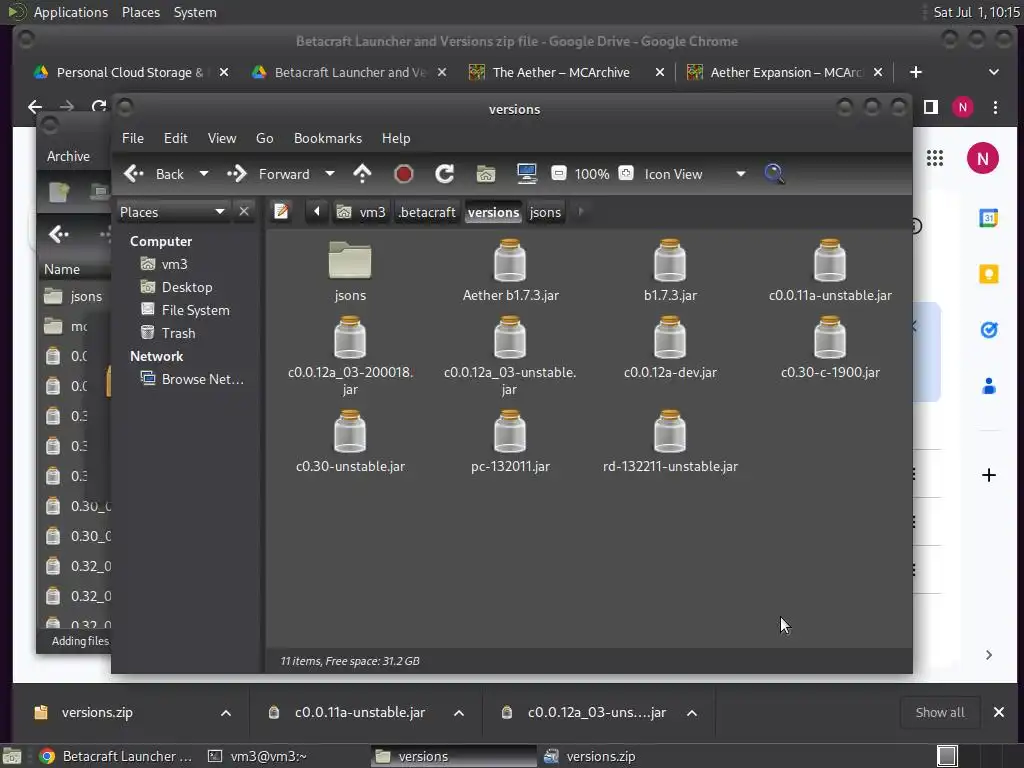This screenshot has height=768, width=1024.
Task: Select the jsons path bar button
Action: click(545, 212)
